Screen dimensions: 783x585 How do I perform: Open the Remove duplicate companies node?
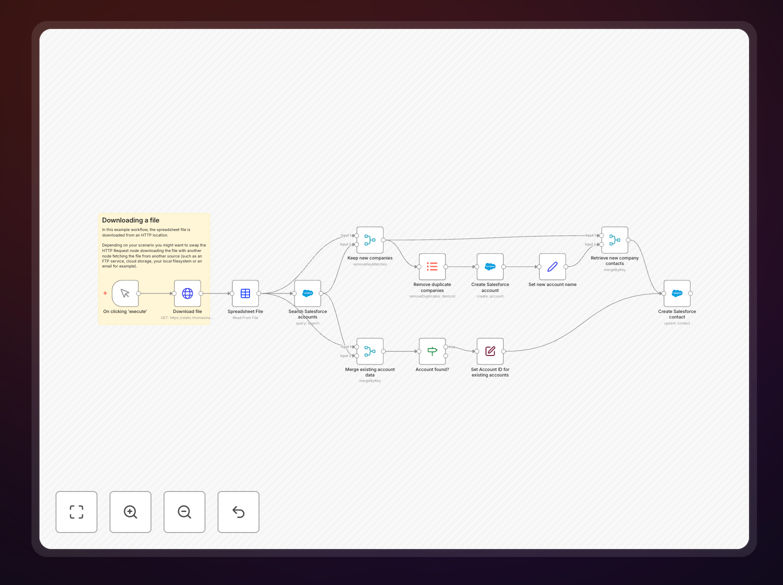pyautogui.click(x=432, y=266)
